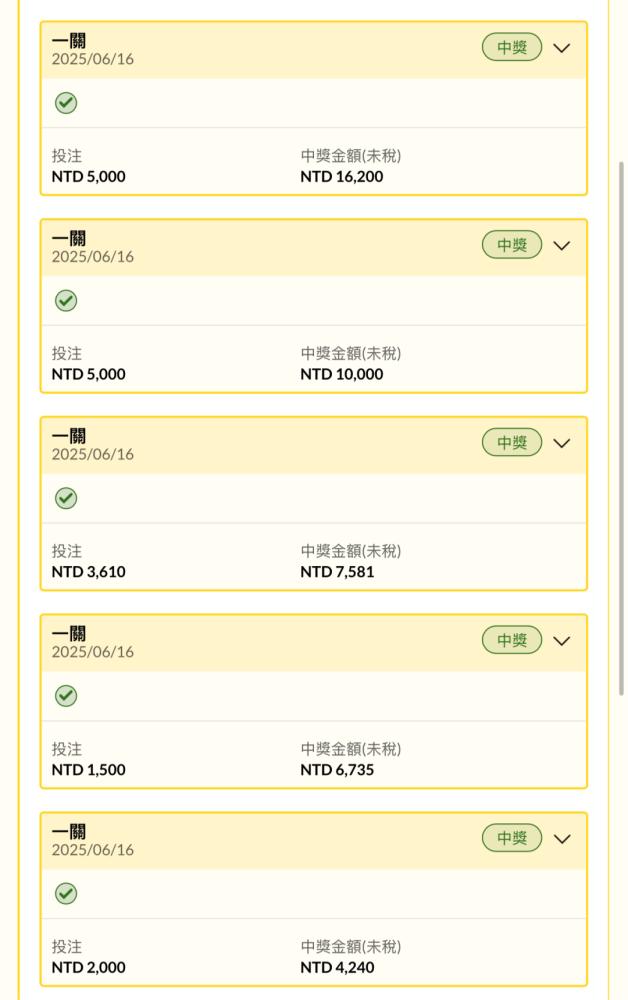This screenshot has height=1000, width=628.
Task: Click 中獎 badge on the NTD 16,200 card
Action: (x=512, y=47)
